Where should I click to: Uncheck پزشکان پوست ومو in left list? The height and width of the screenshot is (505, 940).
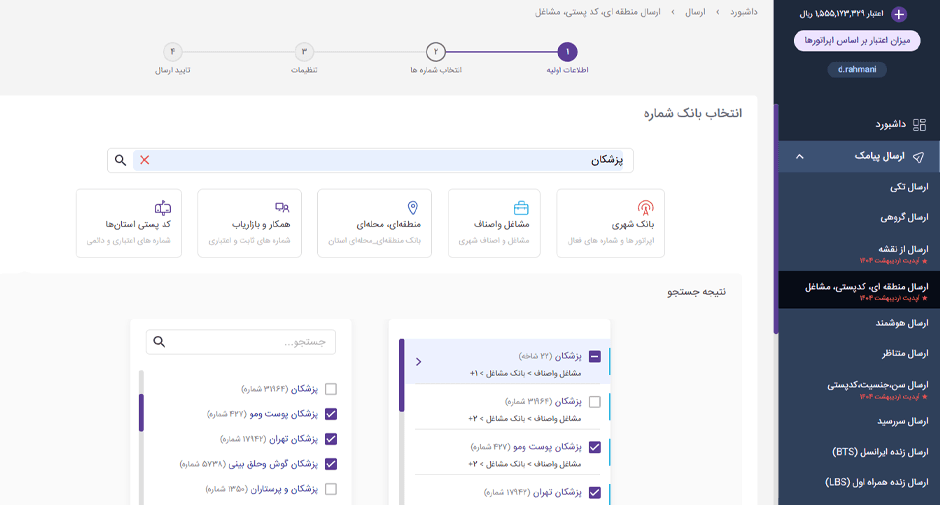coord(331,414)
